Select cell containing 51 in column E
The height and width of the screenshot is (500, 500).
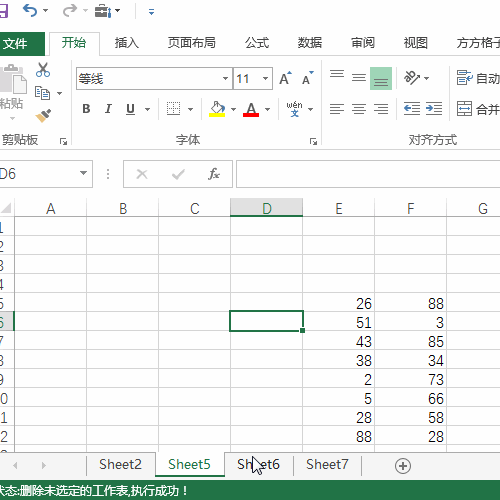point(339,322)
